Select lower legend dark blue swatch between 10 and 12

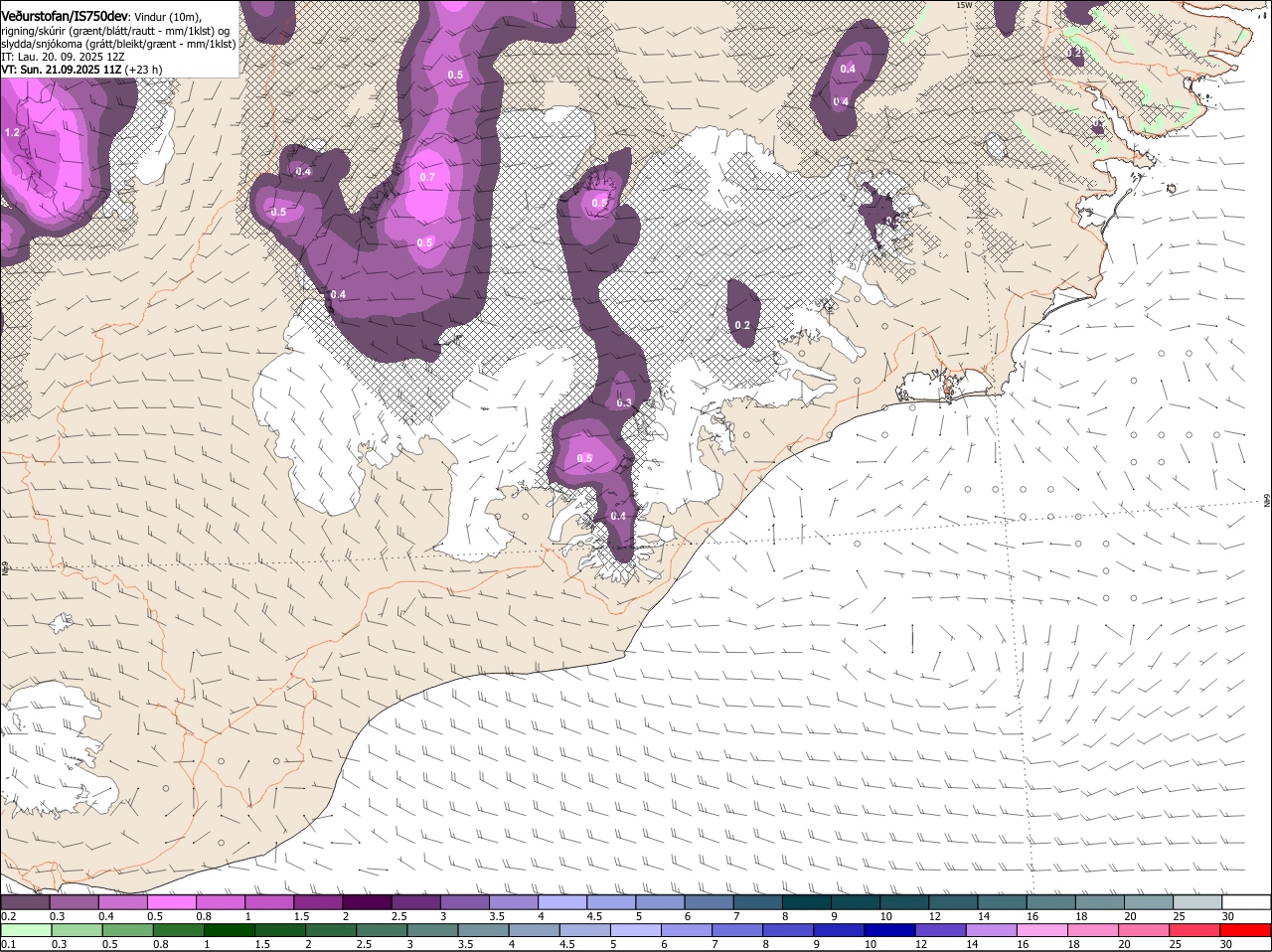(x=889, y=930)
